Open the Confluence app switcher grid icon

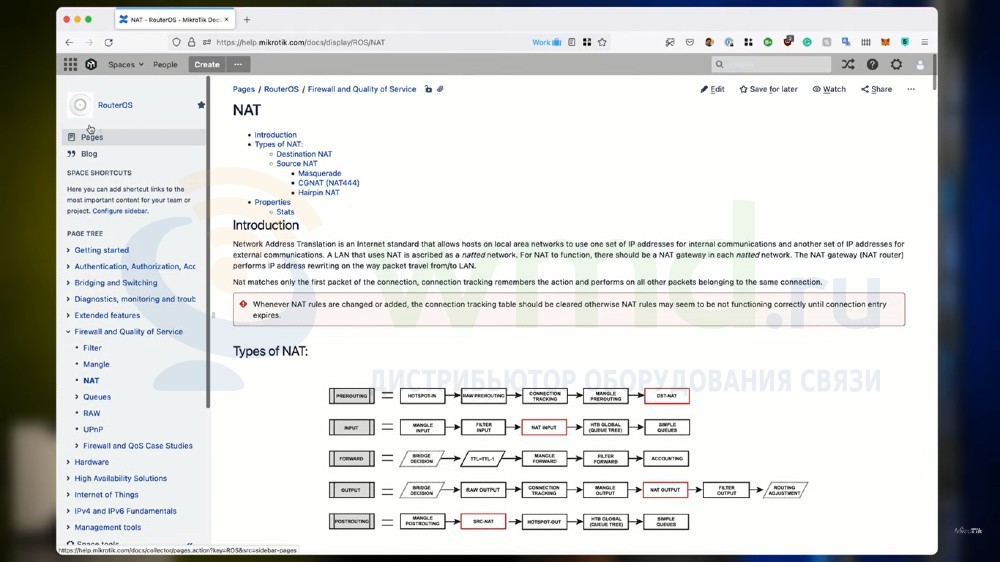pos(71,64)
